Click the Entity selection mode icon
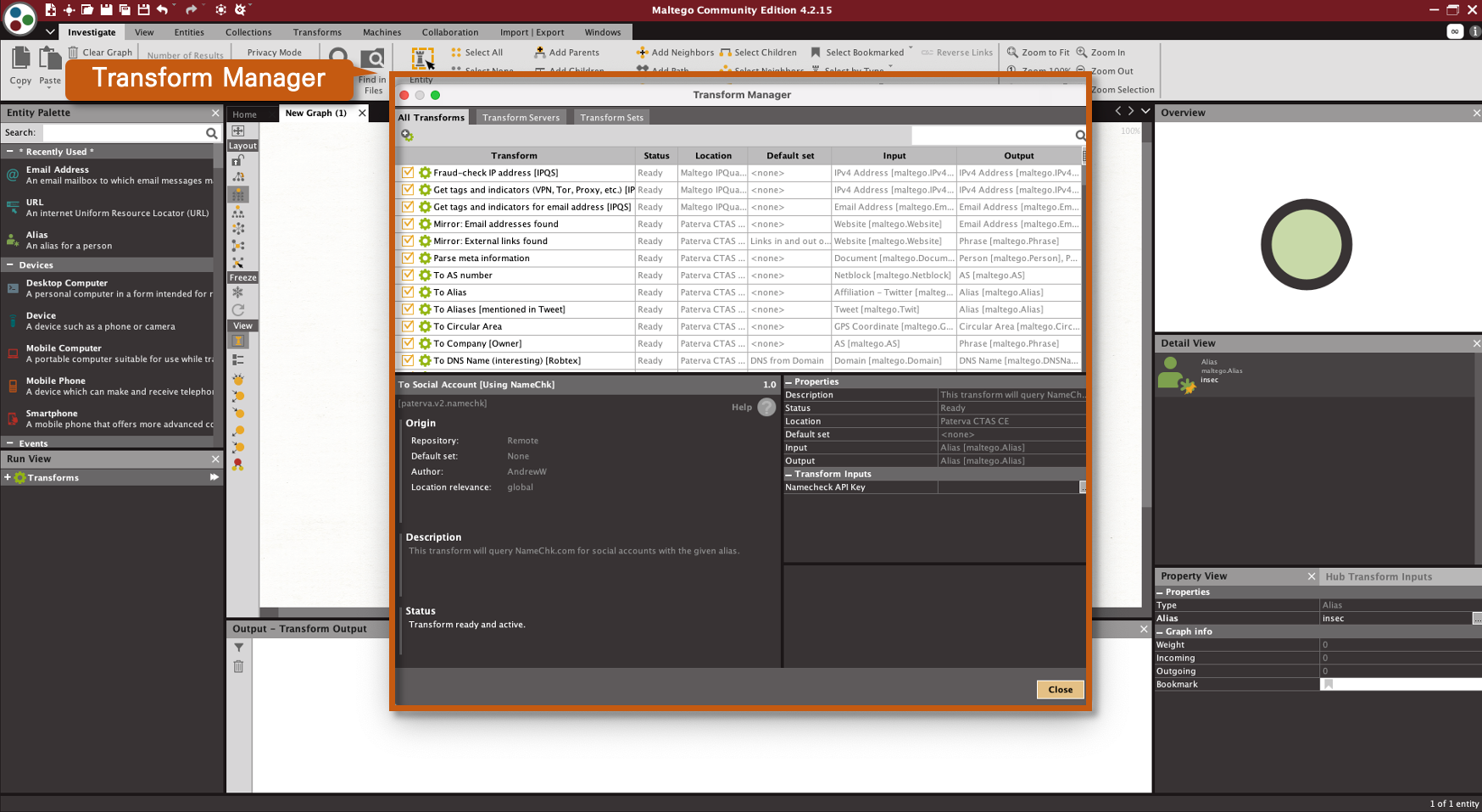Screen dimensions: 1482x812 click(x=422, y=58)
